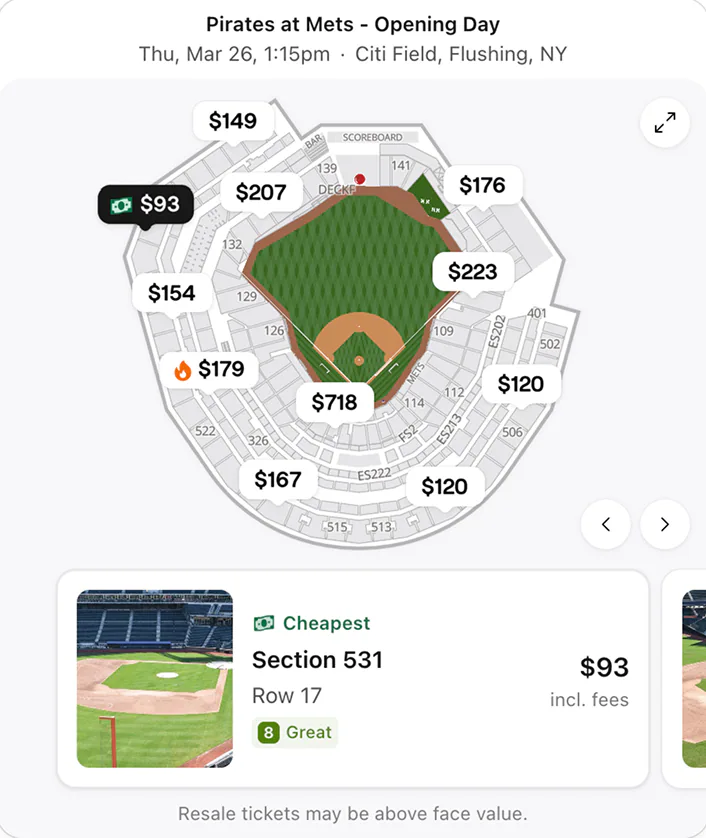
Task: Click the flame hot-deal icon next to $179
Action: point(185,368)
